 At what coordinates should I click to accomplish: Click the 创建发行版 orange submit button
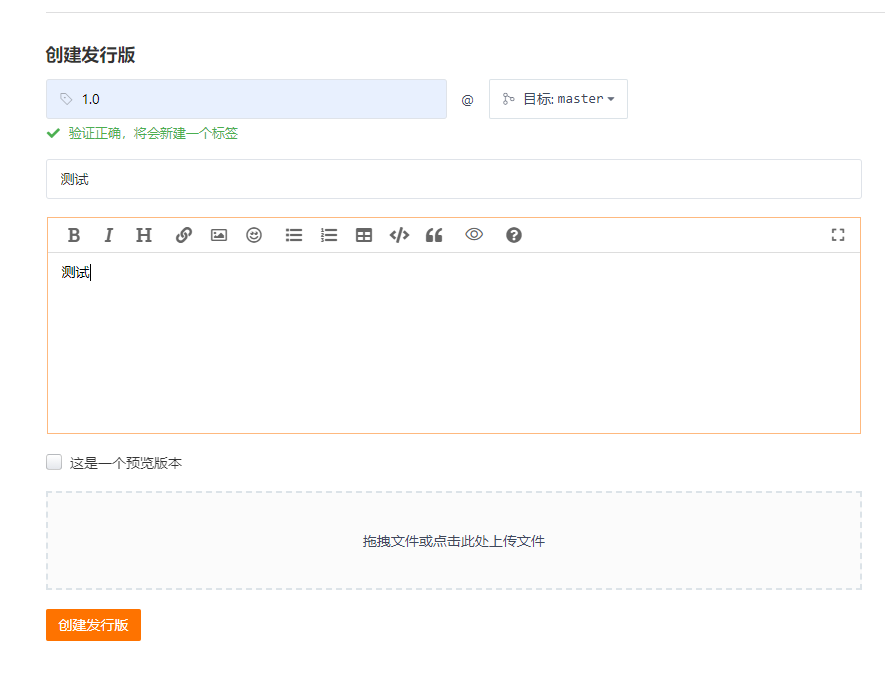tap(93, 625)
